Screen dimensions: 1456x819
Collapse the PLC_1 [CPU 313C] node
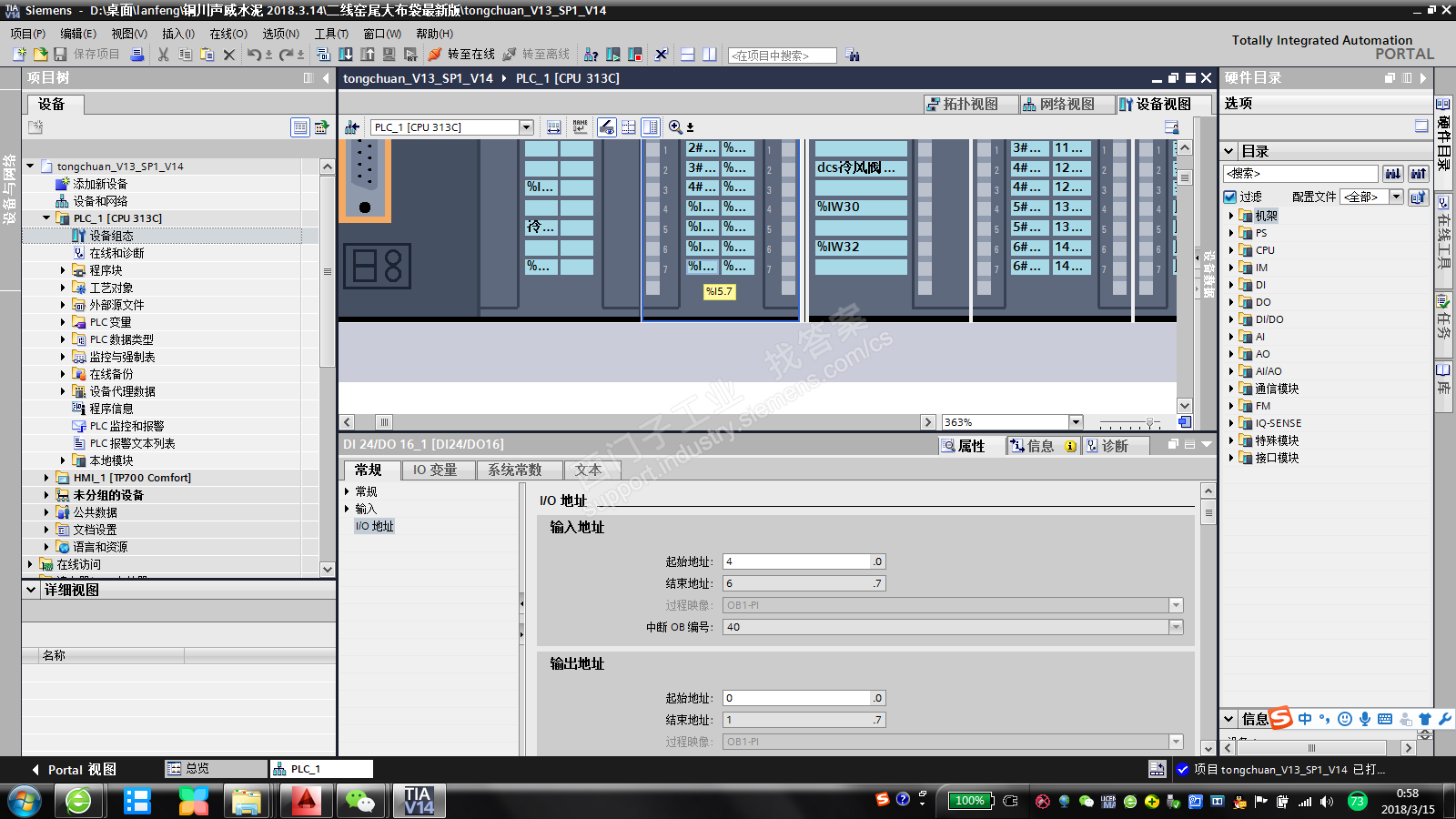pyautogui.click(x=46, y=218)
